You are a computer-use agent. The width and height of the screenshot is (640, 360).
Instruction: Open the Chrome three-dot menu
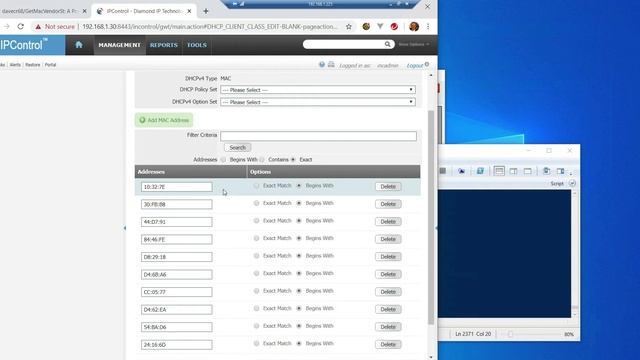[x=428, y=27]
